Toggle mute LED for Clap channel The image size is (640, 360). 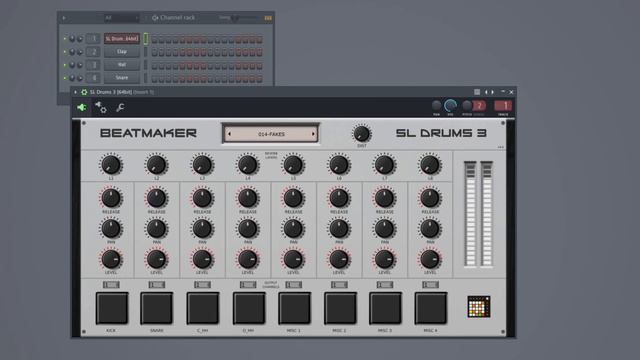pyautogui.click(x=64, y=52)
